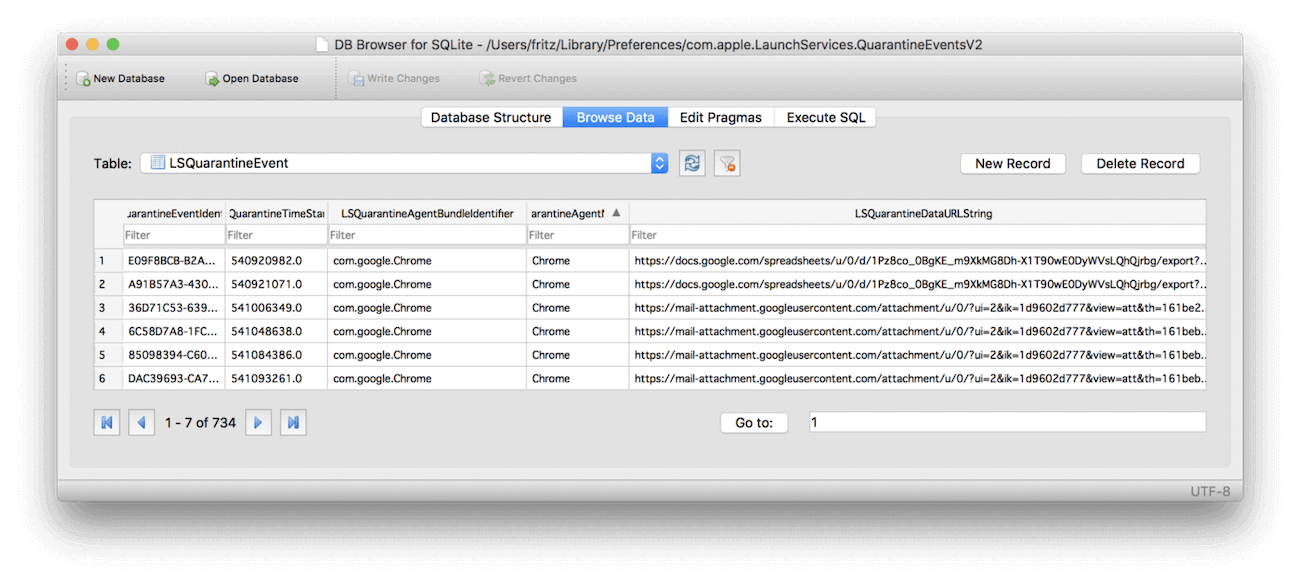This screenshot has width=1300, height=583.
Task: Click the New Record button
Action: click(x=1012, y=163)
